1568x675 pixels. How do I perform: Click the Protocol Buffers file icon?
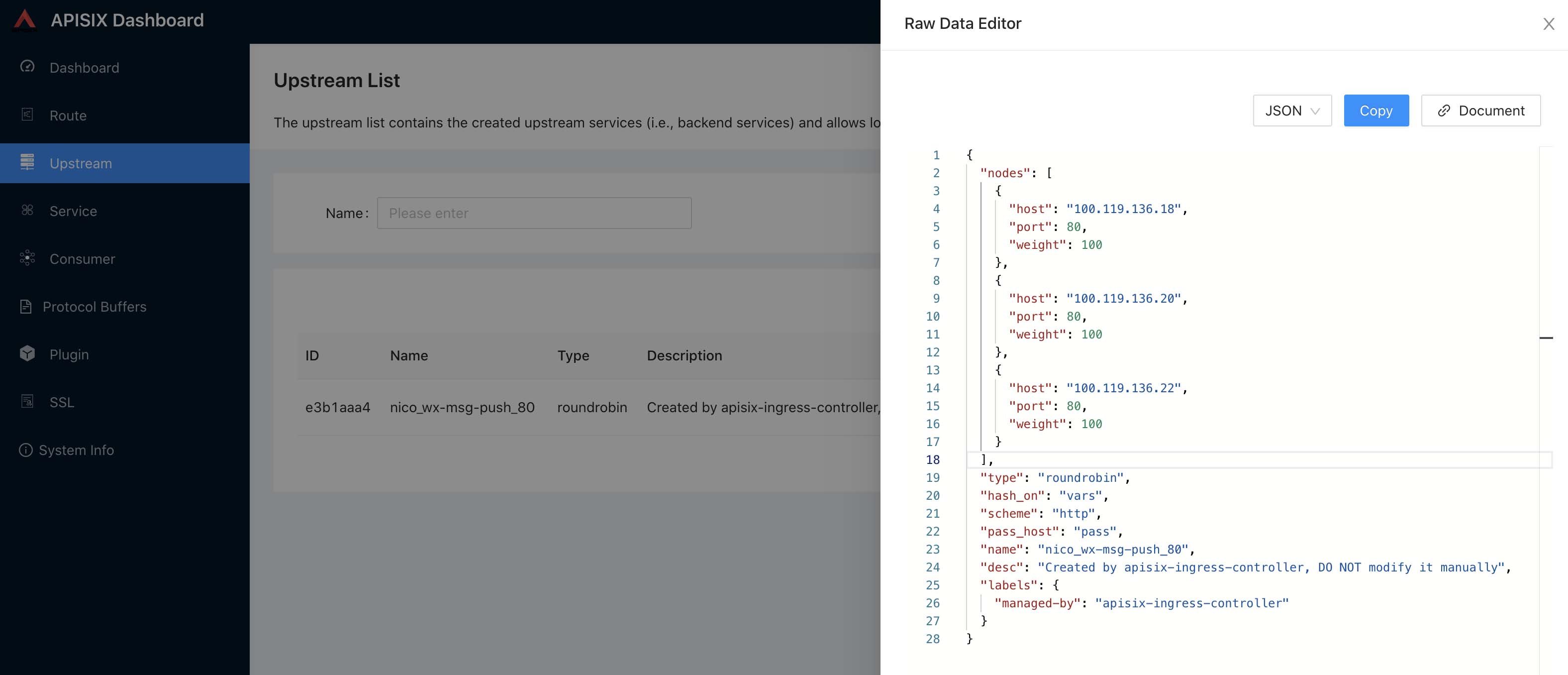point(25,307)
